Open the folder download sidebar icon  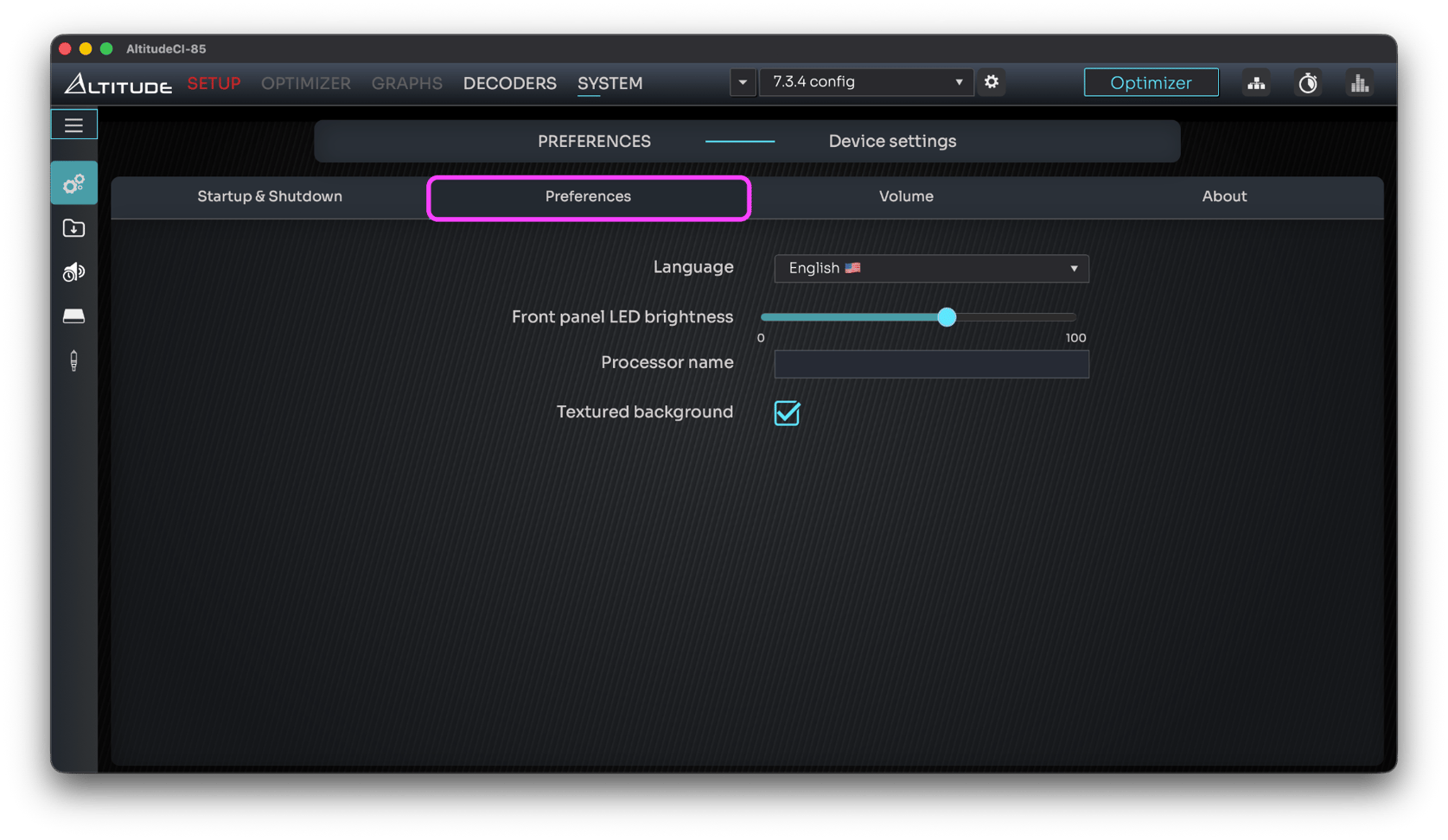pos(73,228)
